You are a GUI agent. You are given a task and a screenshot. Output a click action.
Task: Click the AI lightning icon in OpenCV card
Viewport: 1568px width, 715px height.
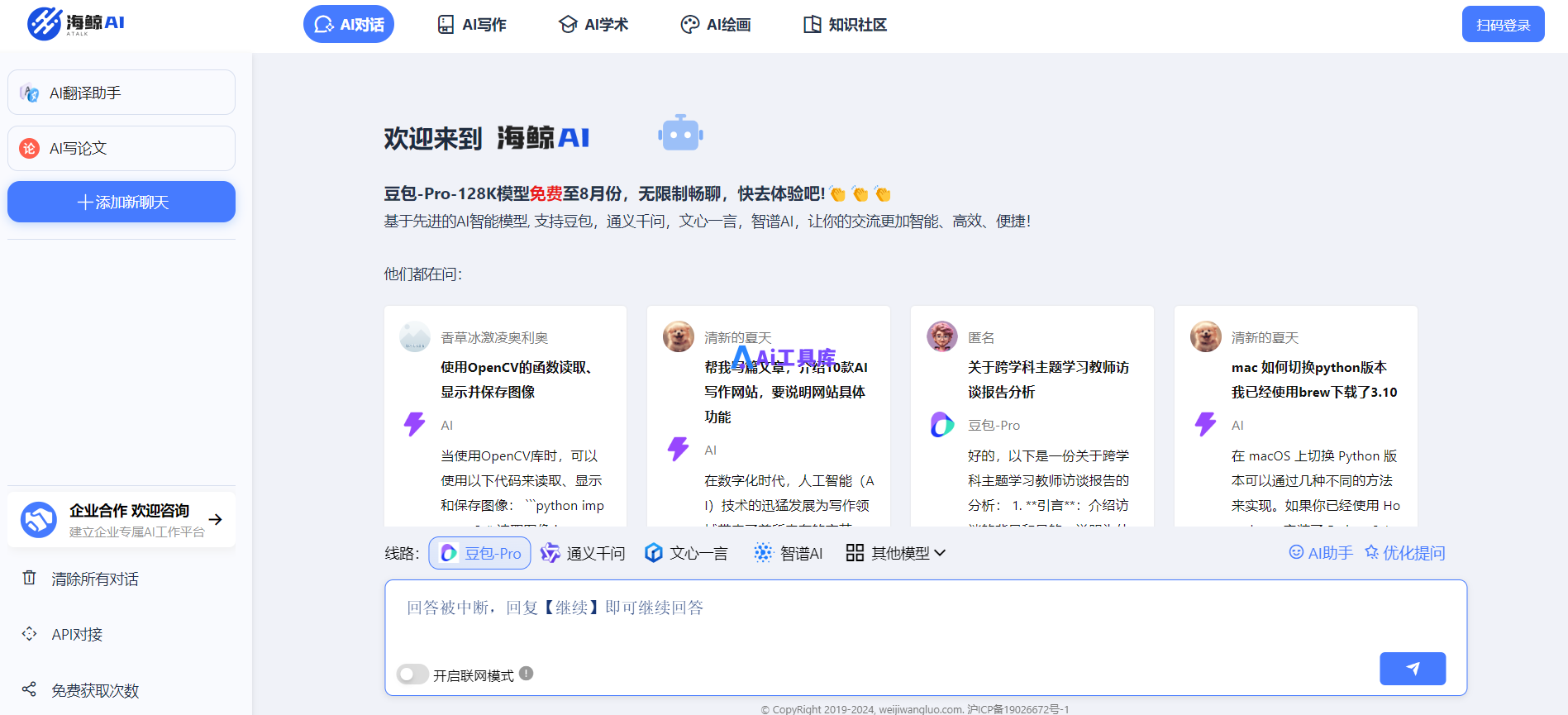(415, 424)
